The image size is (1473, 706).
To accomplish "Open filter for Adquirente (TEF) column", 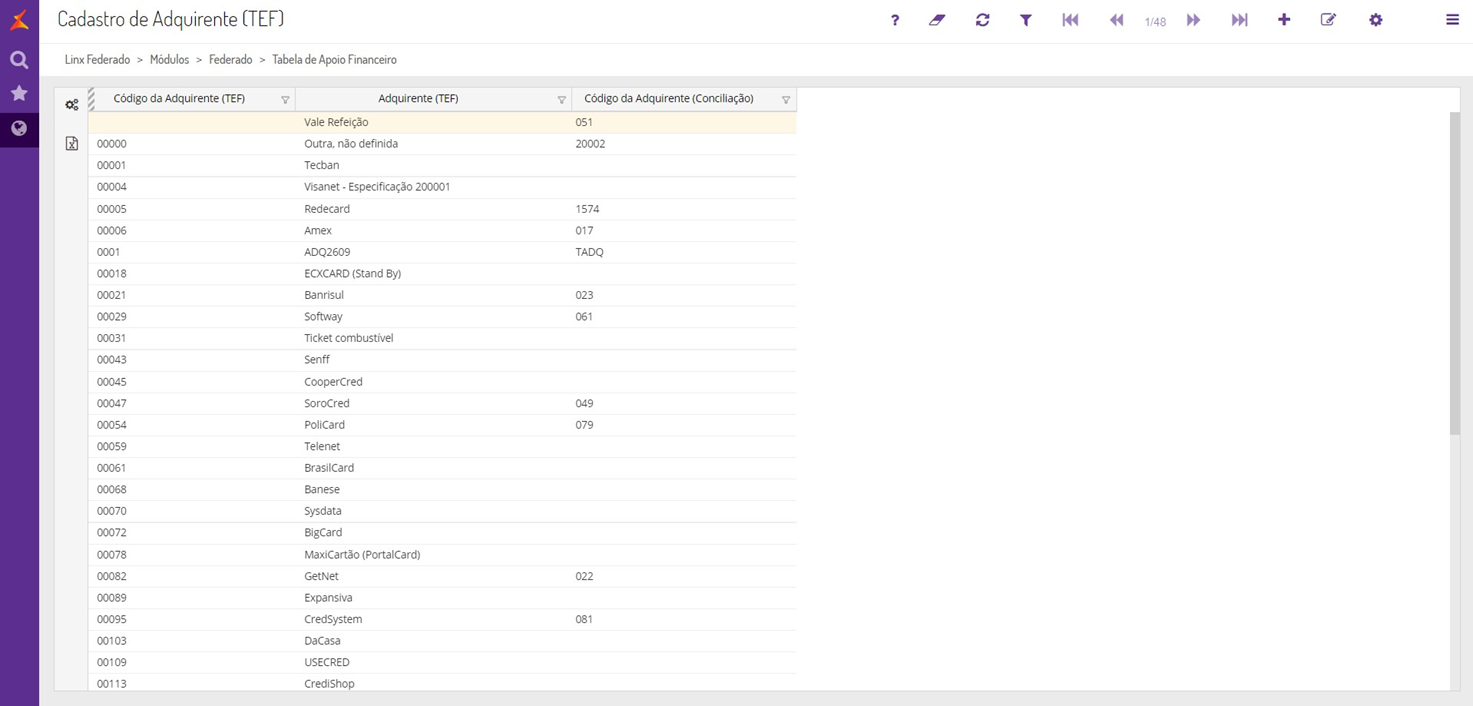I will pos(561,100).
